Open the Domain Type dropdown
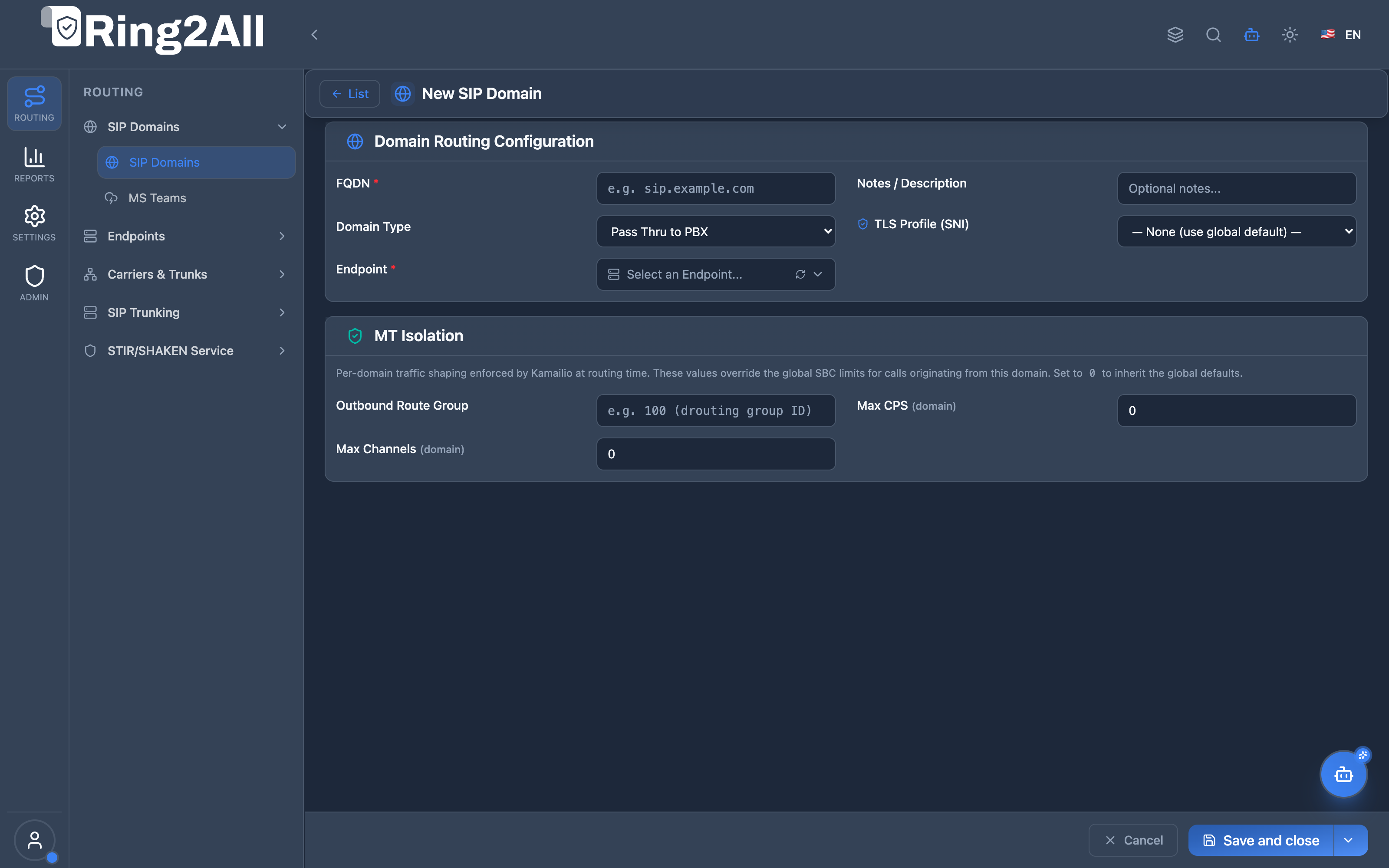The image size is (1389, 868). click(716, 232)
